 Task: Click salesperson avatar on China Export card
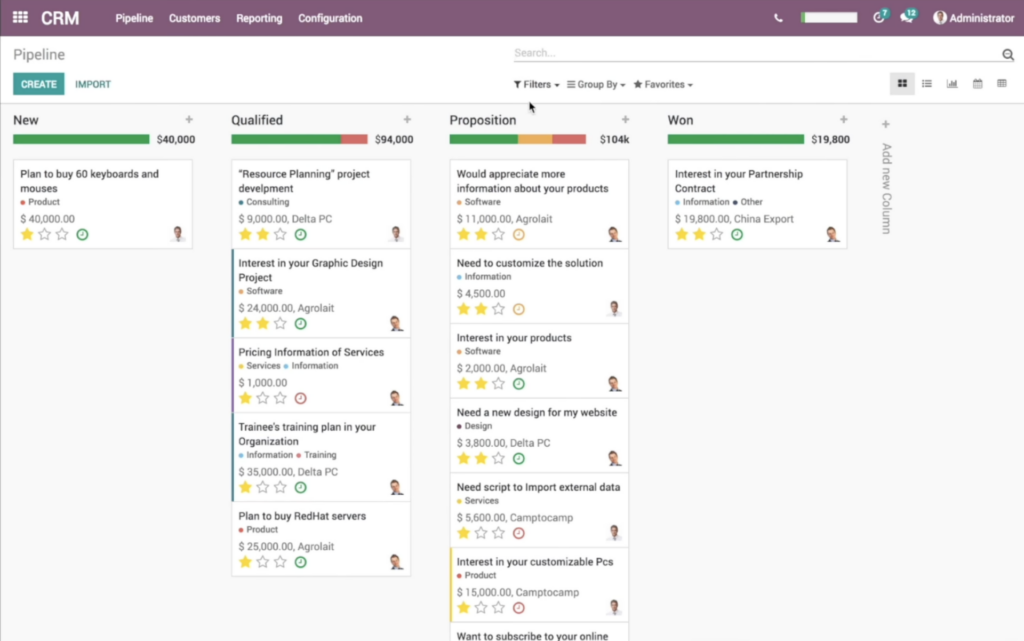coord(832,234)
